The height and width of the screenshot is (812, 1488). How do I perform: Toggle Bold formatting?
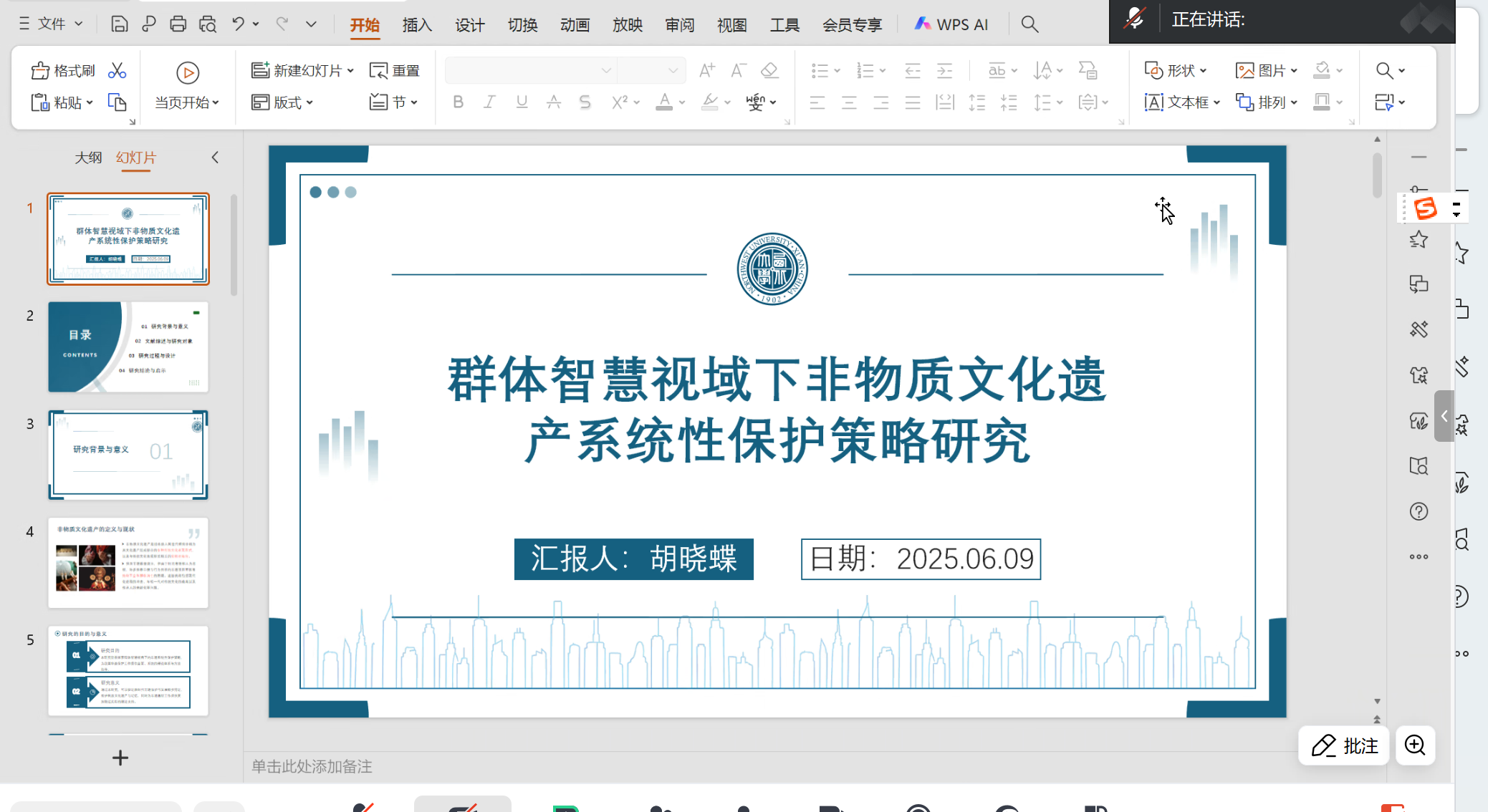click(458, 102)
